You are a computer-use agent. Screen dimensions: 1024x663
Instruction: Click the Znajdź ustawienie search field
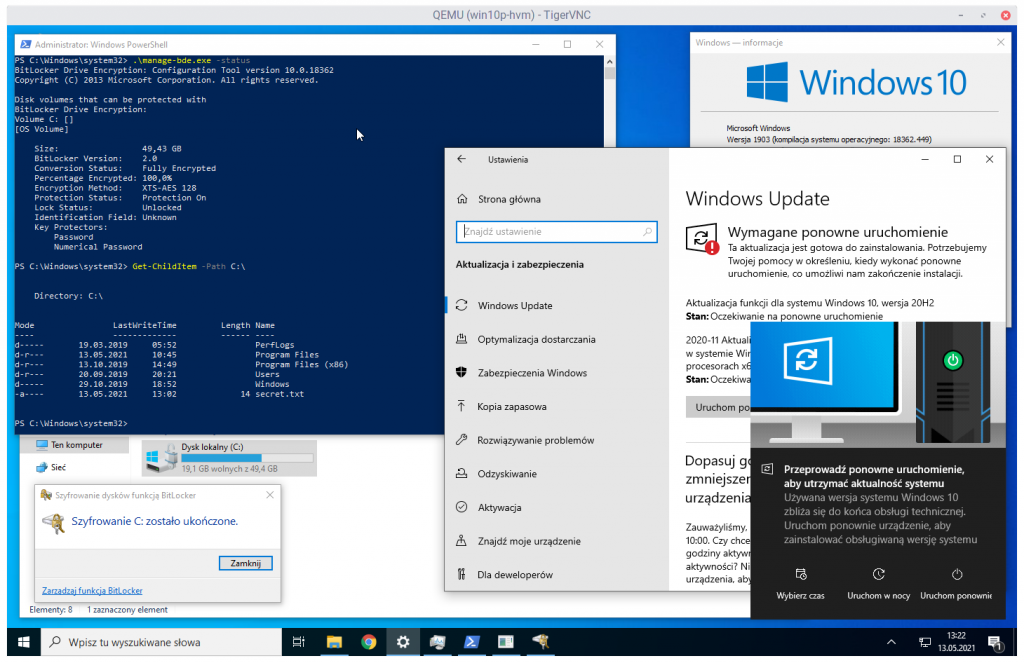[556, 232]
